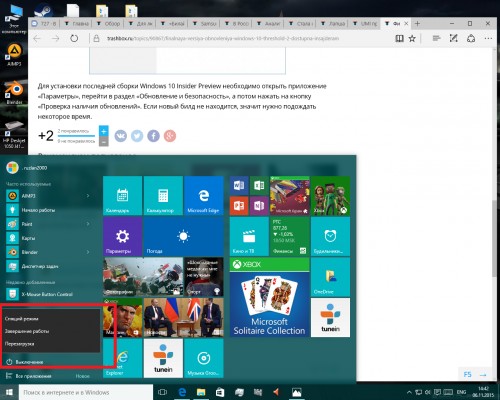Open Maps (Карты) from the list
The image size is (500, 400).
click(x=50, y=238)
